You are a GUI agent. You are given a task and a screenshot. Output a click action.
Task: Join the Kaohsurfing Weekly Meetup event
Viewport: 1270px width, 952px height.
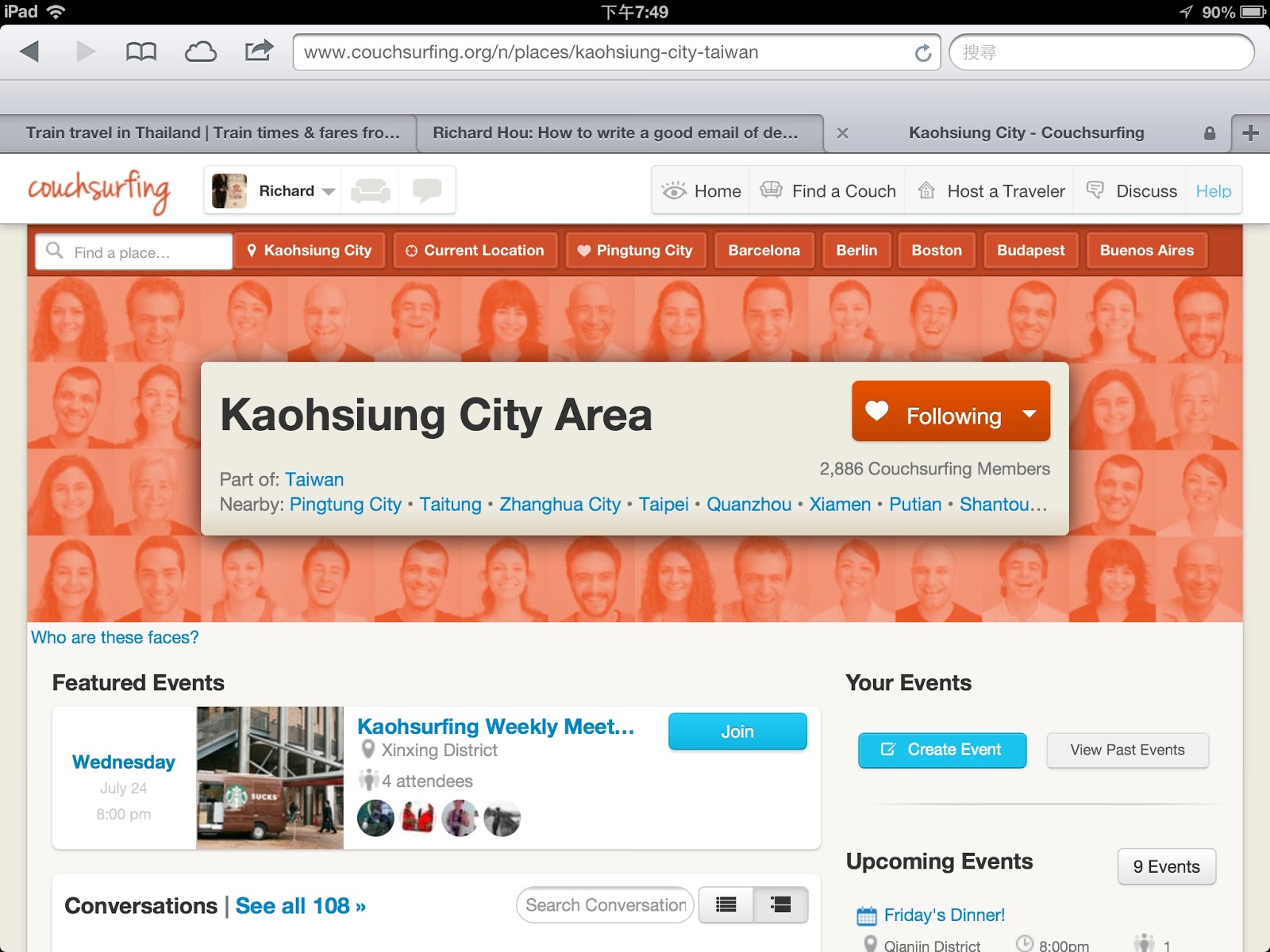click(x=737, y=731)
